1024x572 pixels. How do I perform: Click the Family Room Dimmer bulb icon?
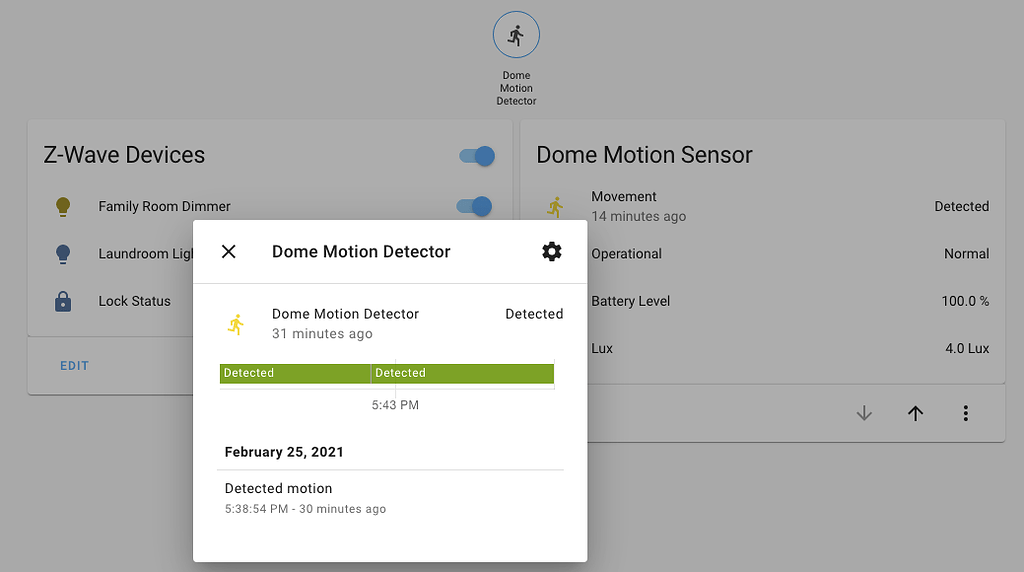click(63, 207)
